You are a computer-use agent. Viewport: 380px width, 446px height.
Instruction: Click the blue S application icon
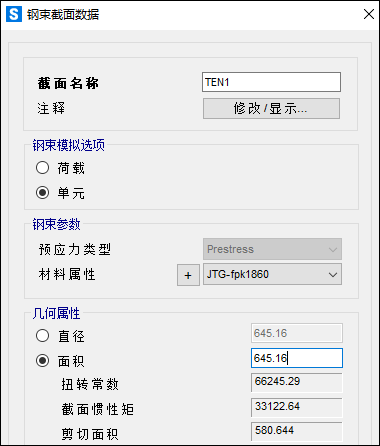[14, 14]
